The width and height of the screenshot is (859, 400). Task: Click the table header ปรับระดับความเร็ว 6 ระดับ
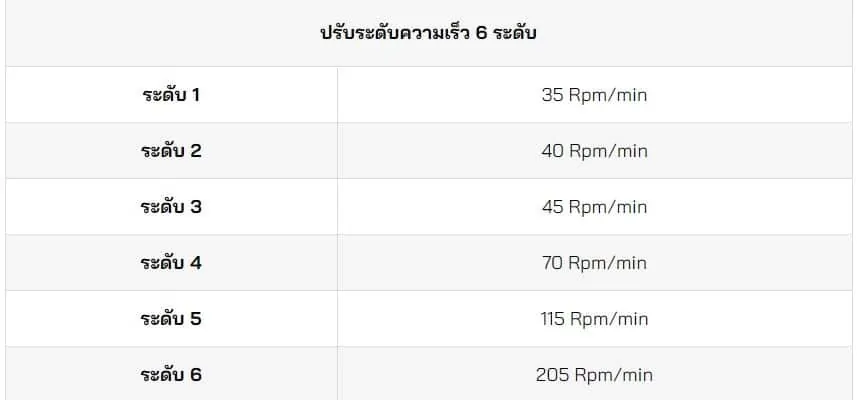(428, 33)
